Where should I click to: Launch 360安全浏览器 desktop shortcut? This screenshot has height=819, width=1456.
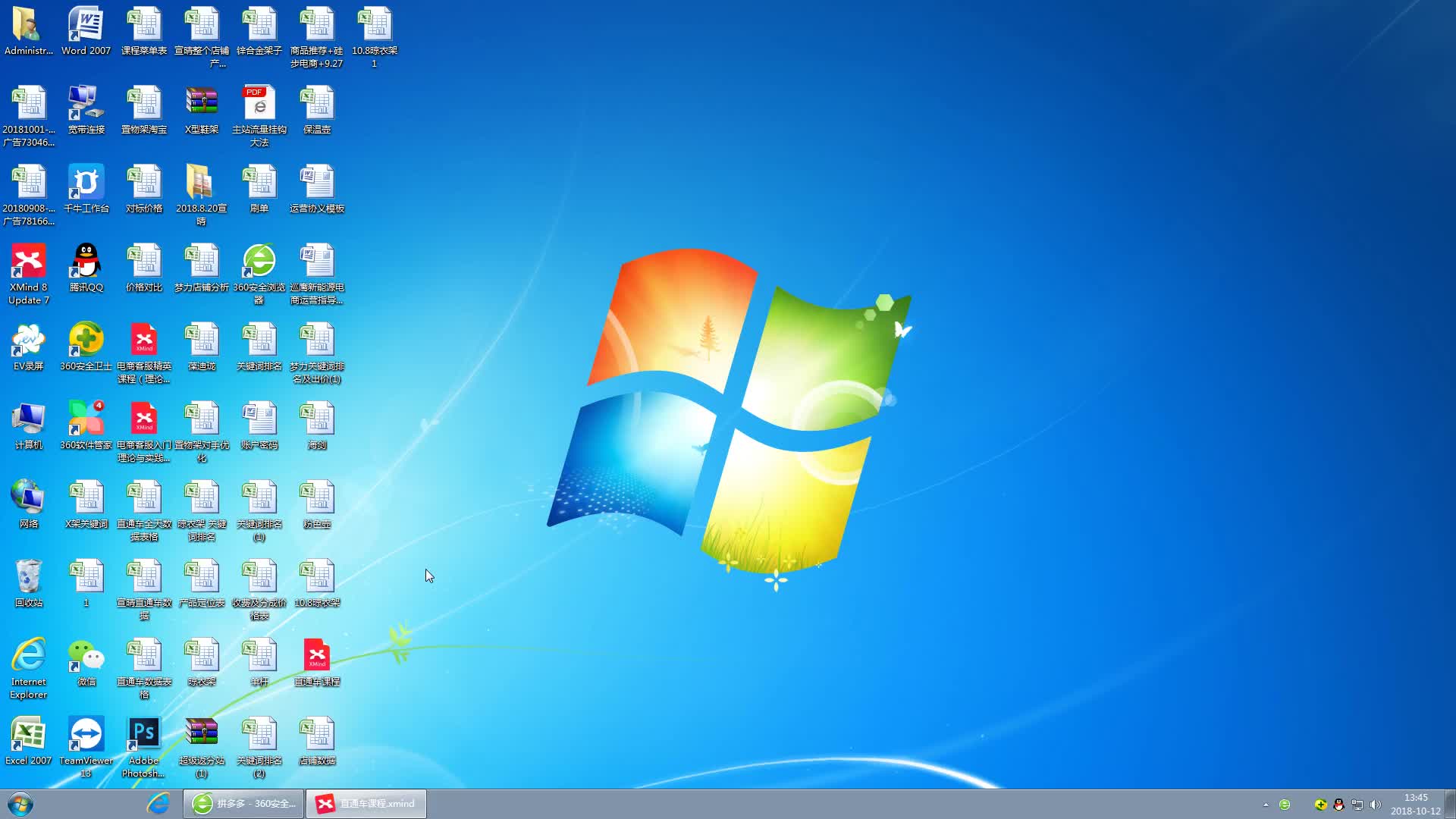click(x=259, y=274)
